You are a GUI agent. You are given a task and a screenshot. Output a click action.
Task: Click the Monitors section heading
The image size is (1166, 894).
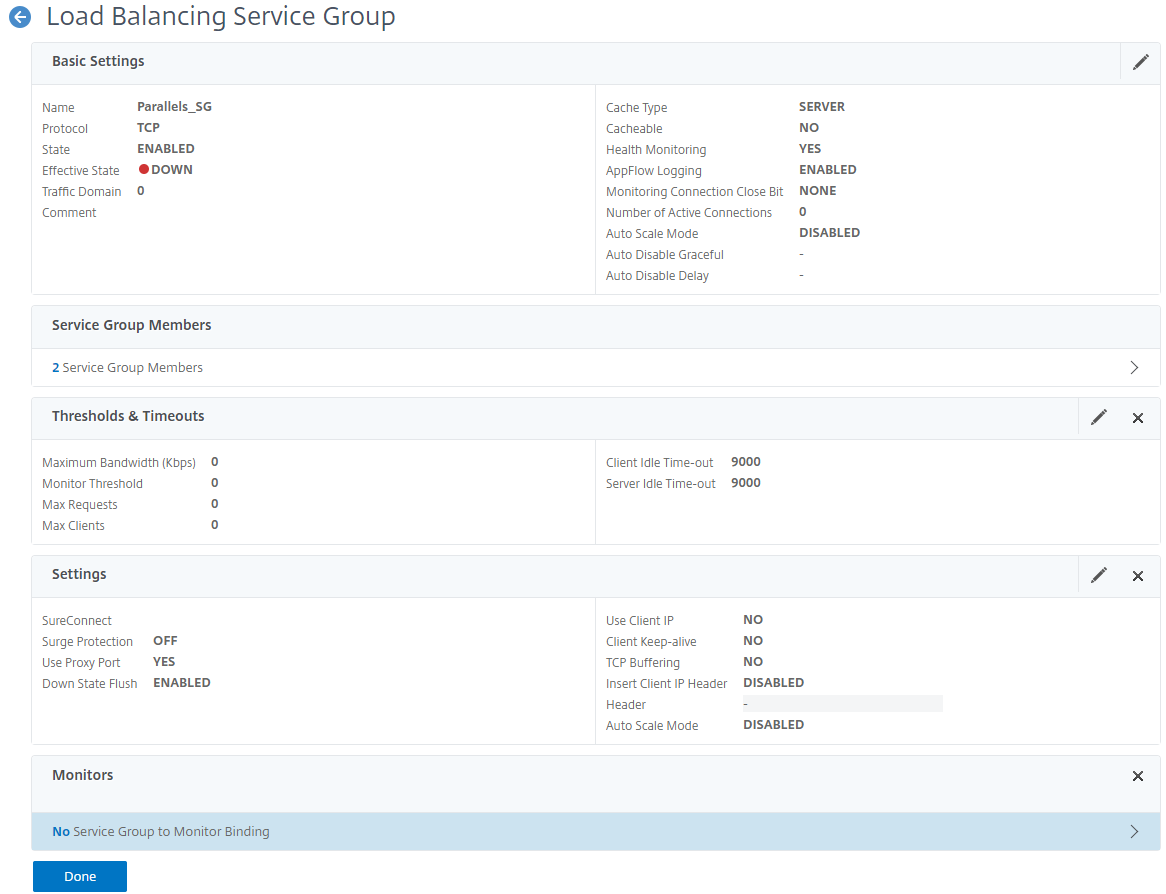coord(82,776)
